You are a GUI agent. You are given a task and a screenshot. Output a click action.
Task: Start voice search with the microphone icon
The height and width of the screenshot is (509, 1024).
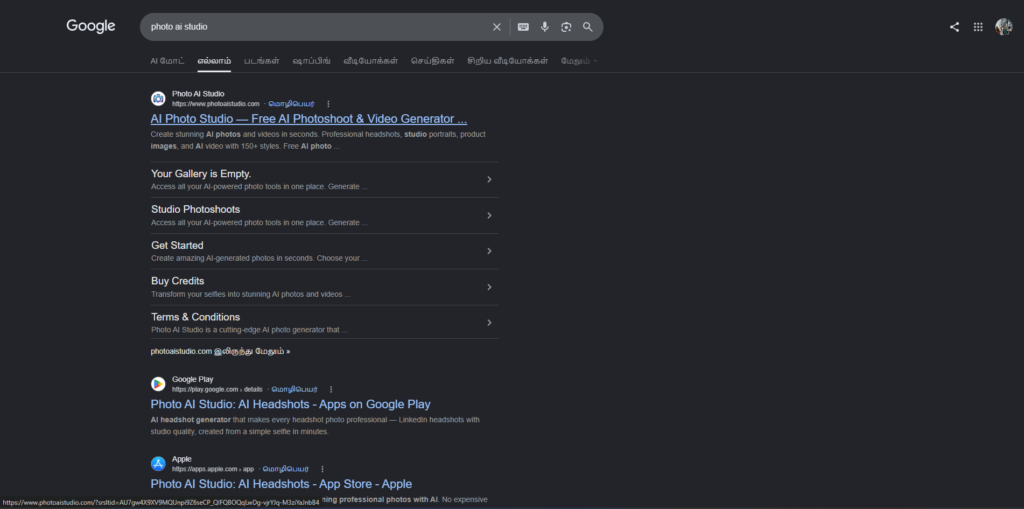[x=545, y=27]
